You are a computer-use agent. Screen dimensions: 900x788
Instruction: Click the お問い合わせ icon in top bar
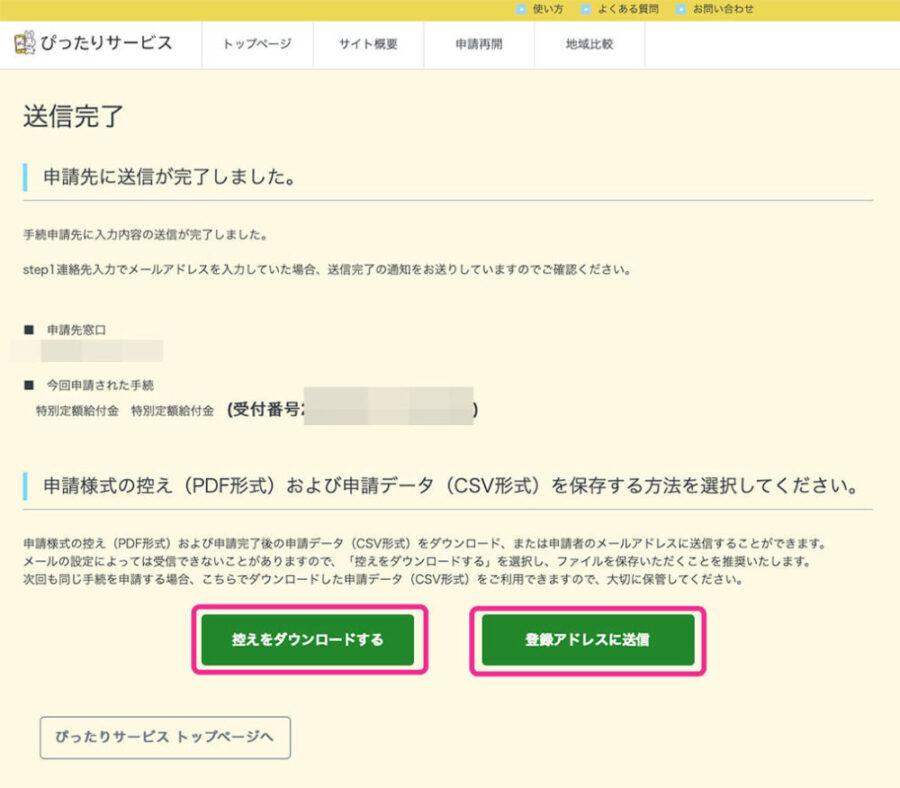point(681,9)
